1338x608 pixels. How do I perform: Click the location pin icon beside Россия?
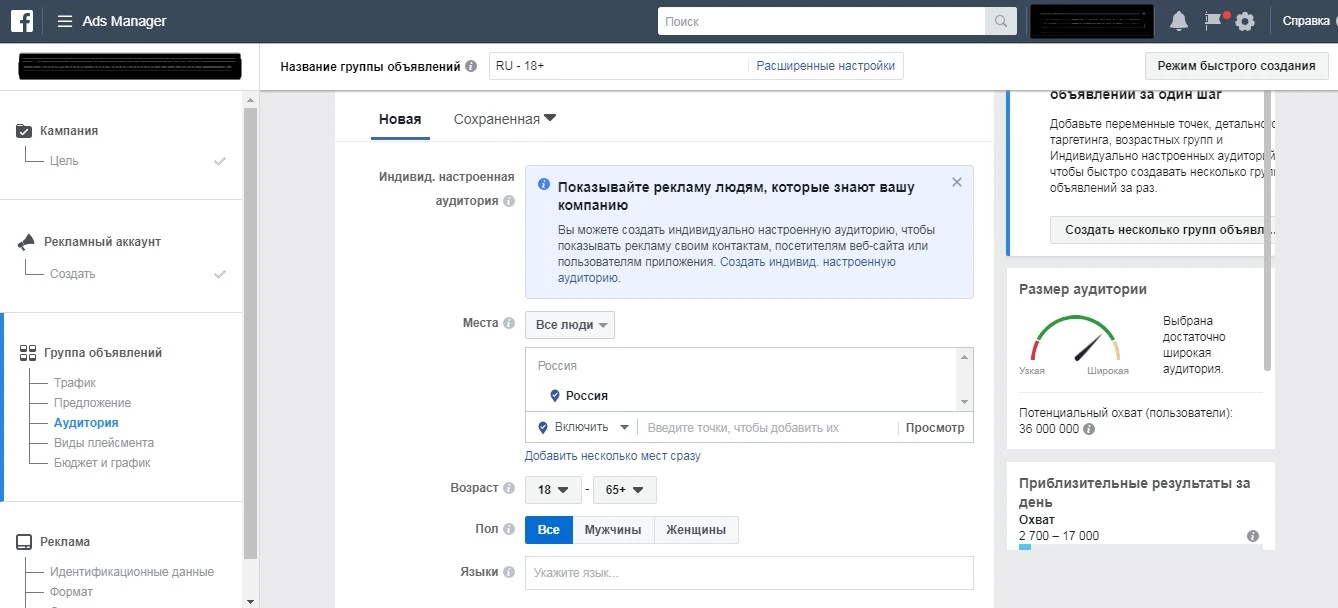(x=556, y=395)
